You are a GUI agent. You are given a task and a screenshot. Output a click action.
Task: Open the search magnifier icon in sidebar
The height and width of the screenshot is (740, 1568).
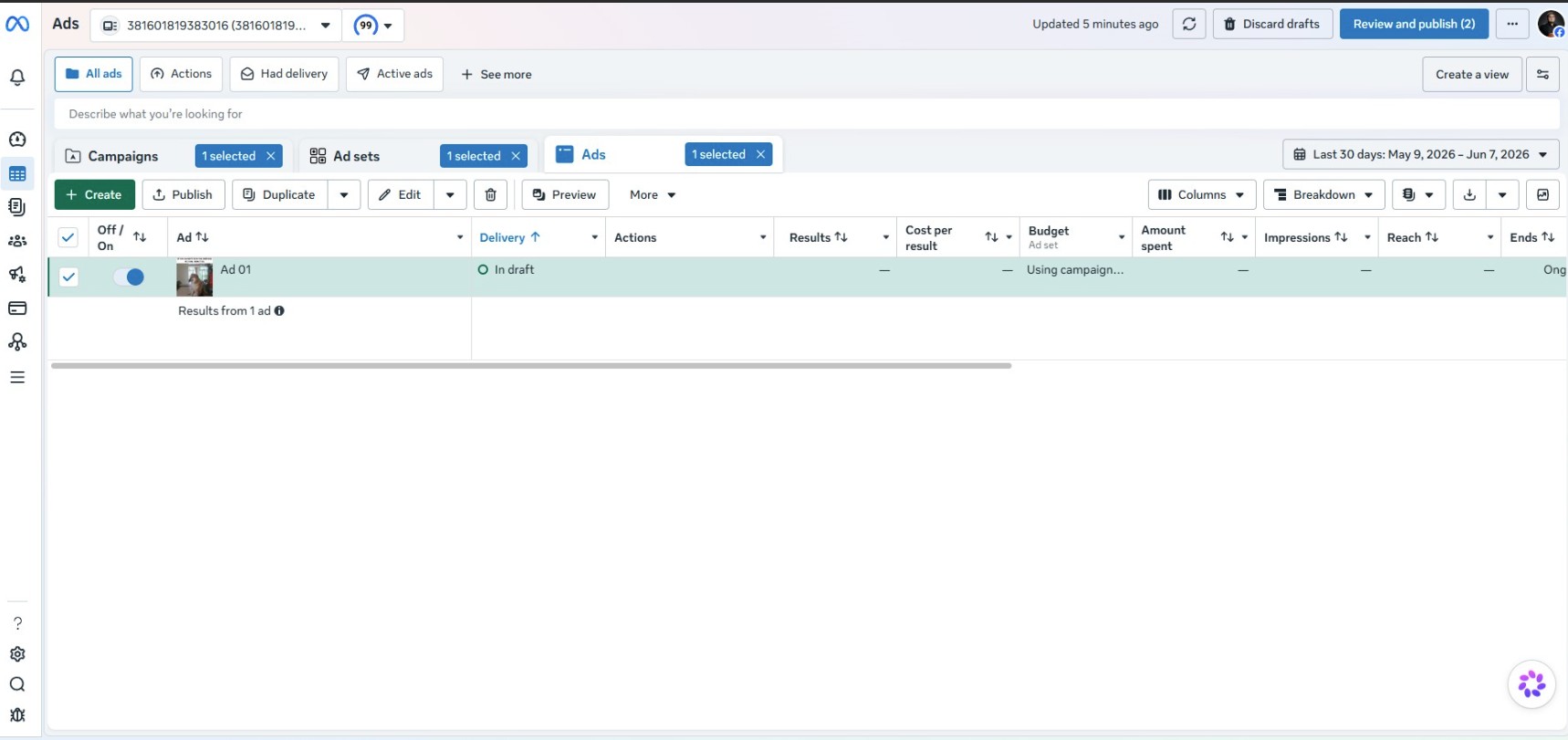point(17,684)
